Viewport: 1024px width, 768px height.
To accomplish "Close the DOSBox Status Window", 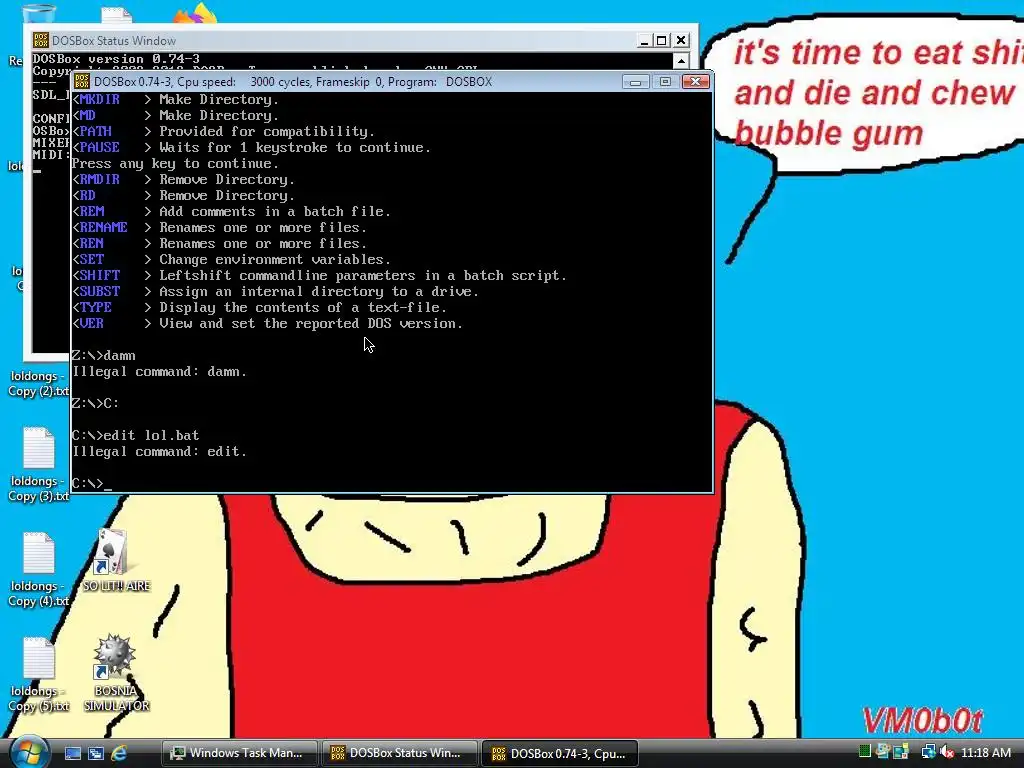I will pyautogui.click(x=681, y=40).
